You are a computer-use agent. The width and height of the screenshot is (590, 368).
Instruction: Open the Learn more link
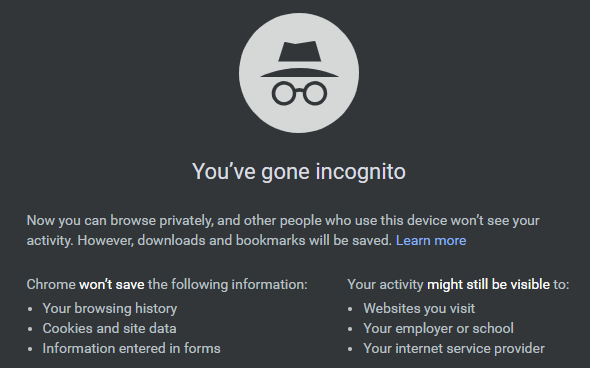click(x=431, y=240)
